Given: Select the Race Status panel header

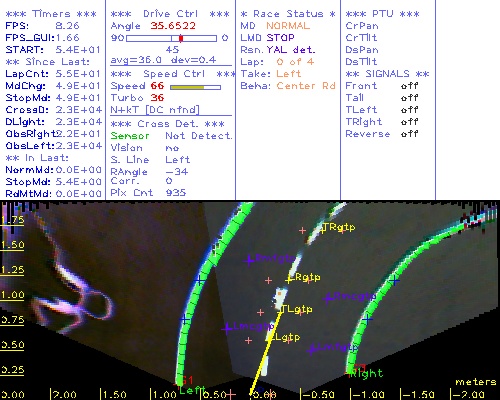Looking at the screenshot, I should click(288, 14).
